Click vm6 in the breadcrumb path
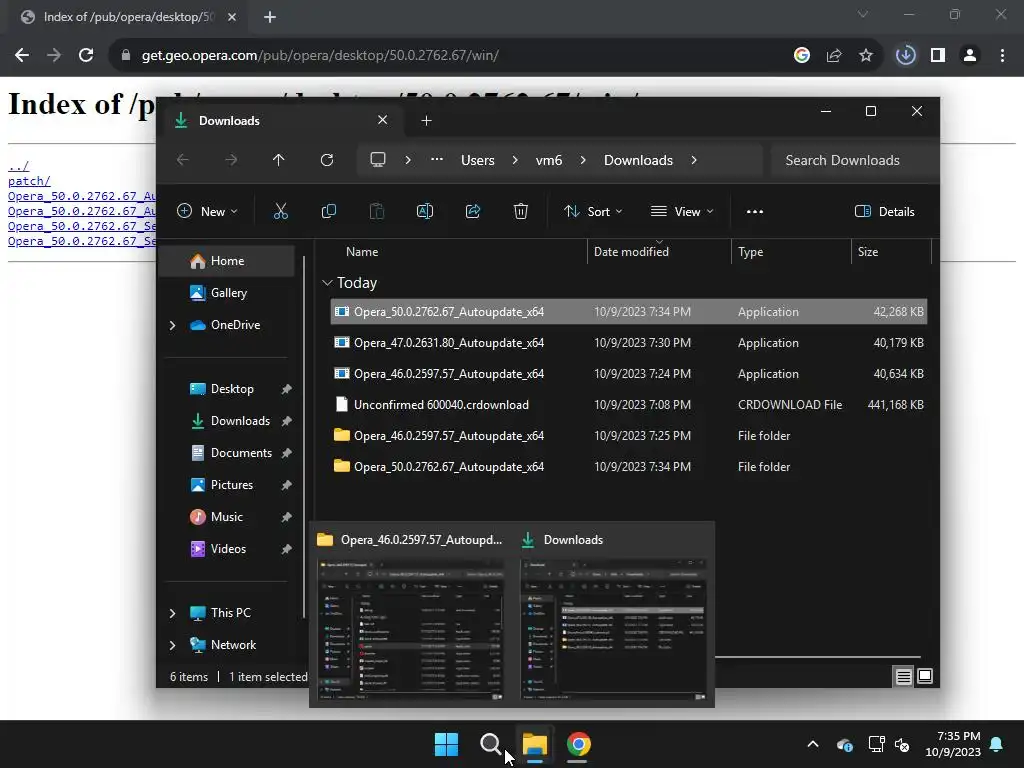Screen dimensions: 1024x768 click(x=549, y=160)
